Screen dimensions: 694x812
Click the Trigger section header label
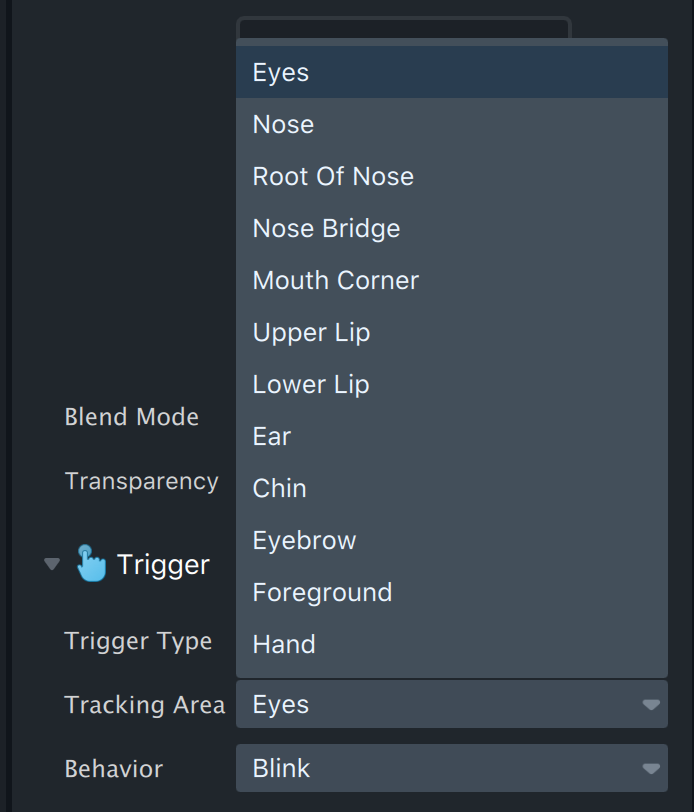click(x=163, y=564)
